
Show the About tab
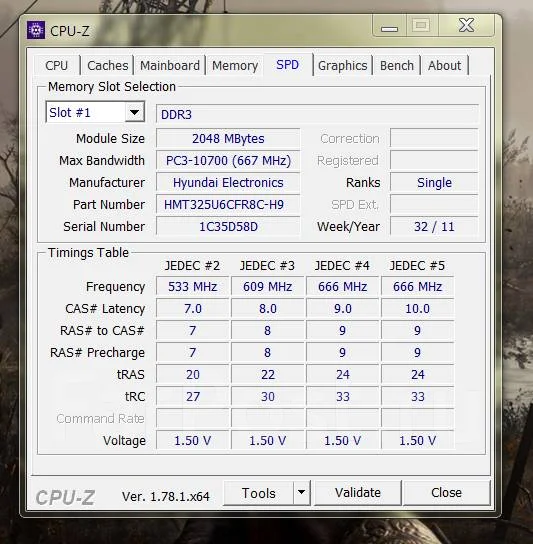pyautogui.click(x=445, y=65)
